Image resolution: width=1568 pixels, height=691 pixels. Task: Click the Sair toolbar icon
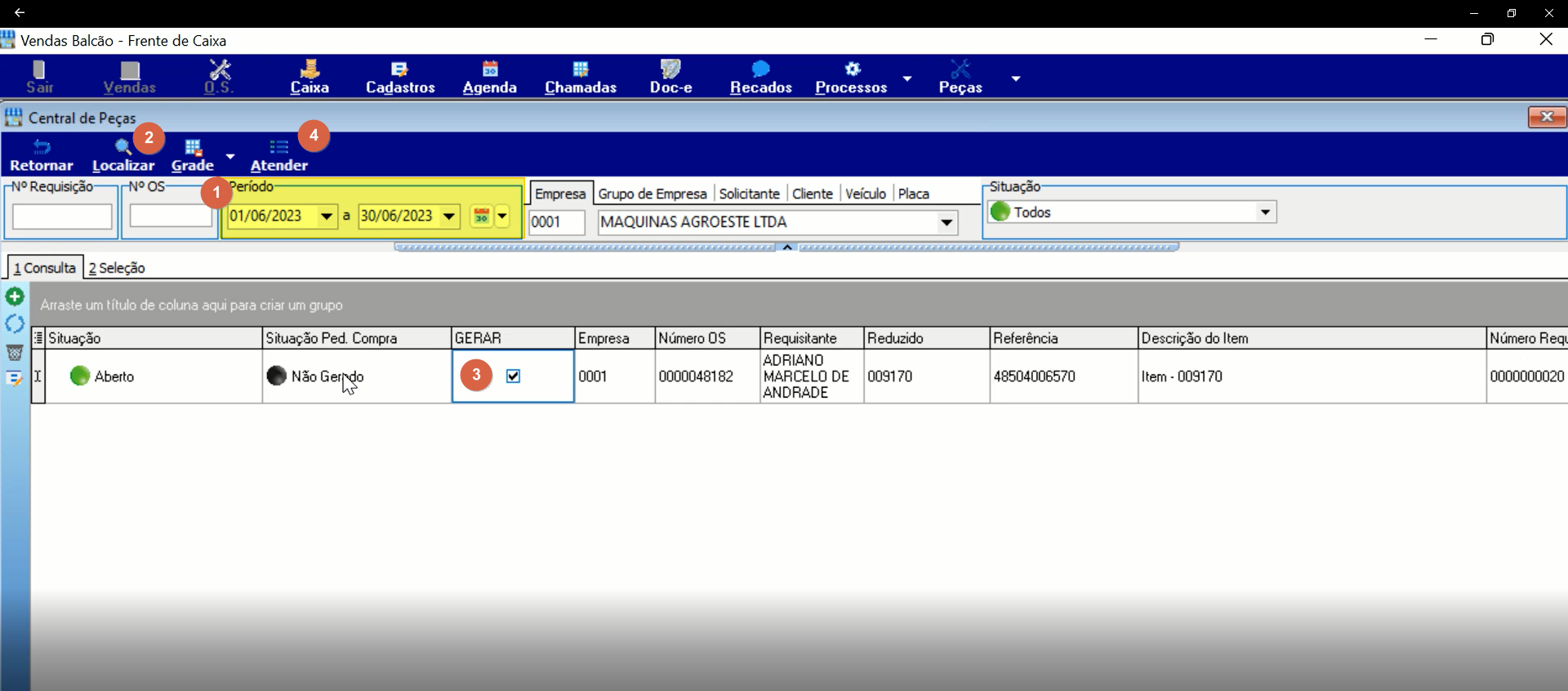(39, 78)
